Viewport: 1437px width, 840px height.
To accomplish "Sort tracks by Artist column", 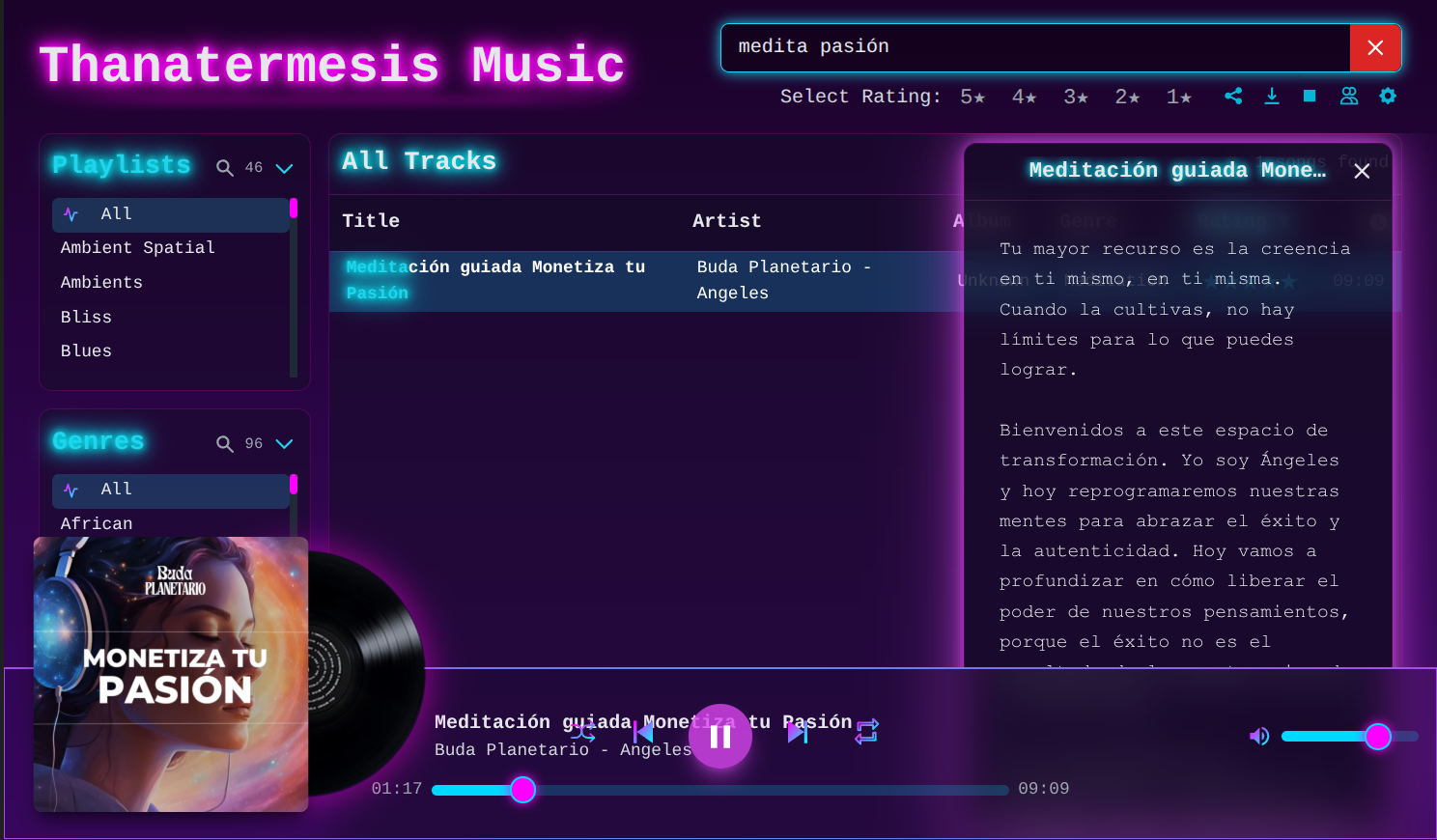I will click(x=727, y=221).
